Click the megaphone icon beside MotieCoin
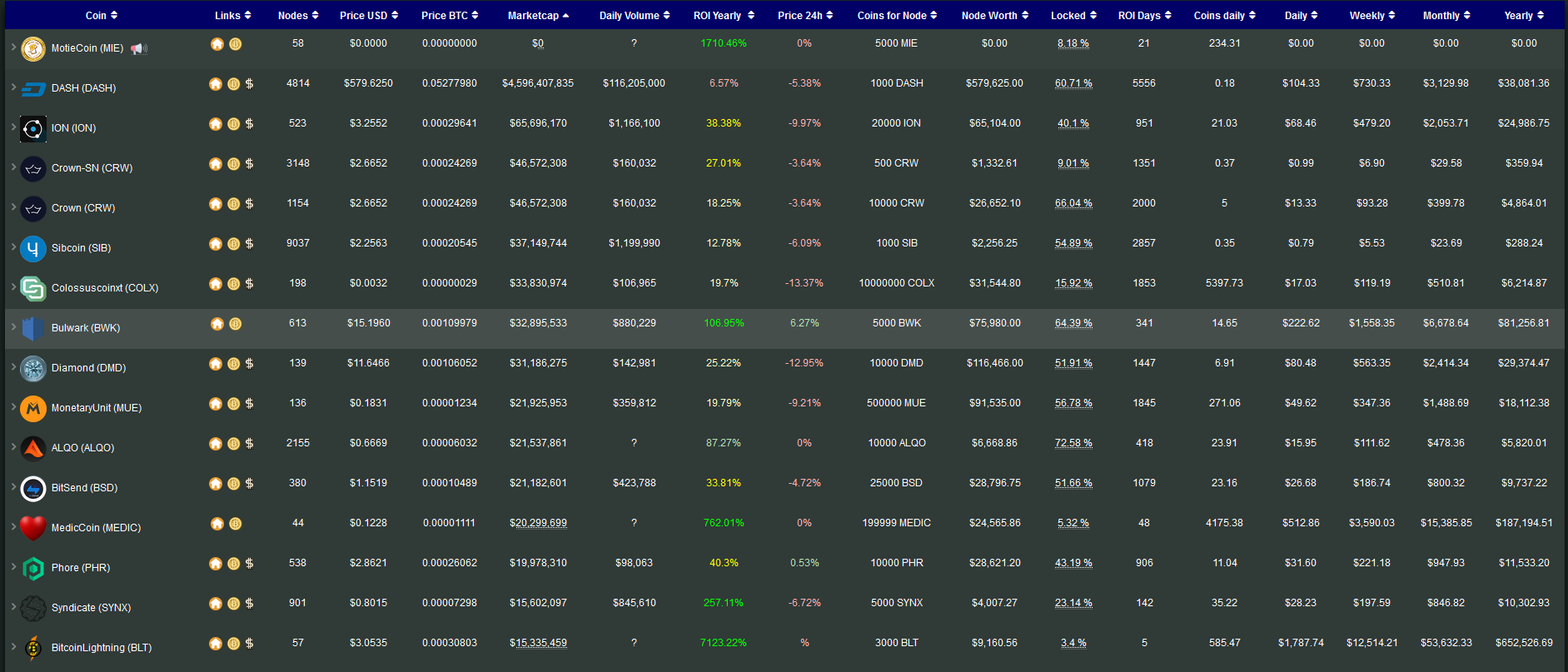The height and width of the screenshot is (672, 1568). [139, 48]
